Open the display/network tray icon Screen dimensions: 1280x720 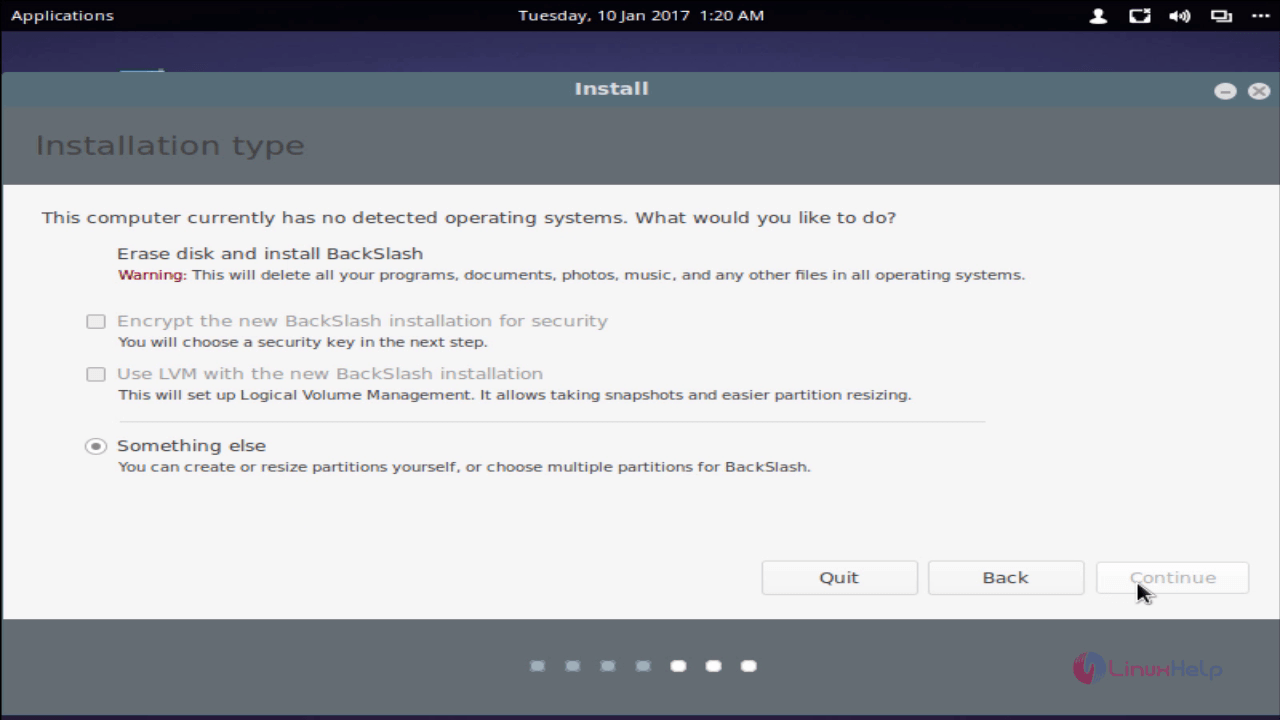1221,16
